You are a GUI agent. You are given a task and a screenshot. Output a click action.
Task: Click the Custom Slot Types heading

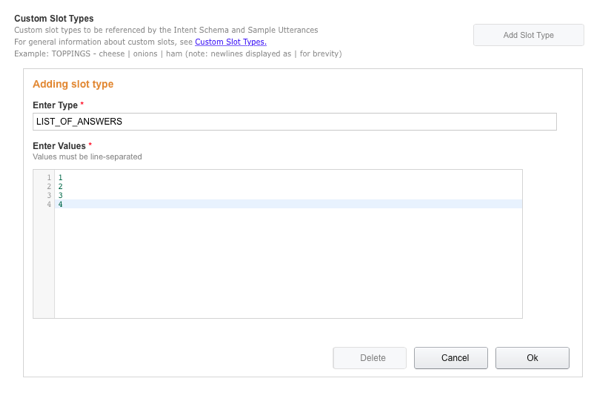[x=54, y=18]
